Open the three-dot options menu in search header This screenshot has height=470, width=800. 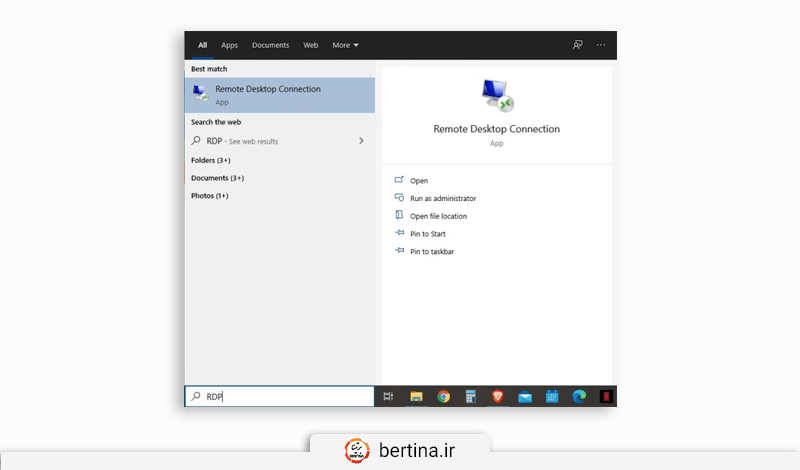click(601, 45)
